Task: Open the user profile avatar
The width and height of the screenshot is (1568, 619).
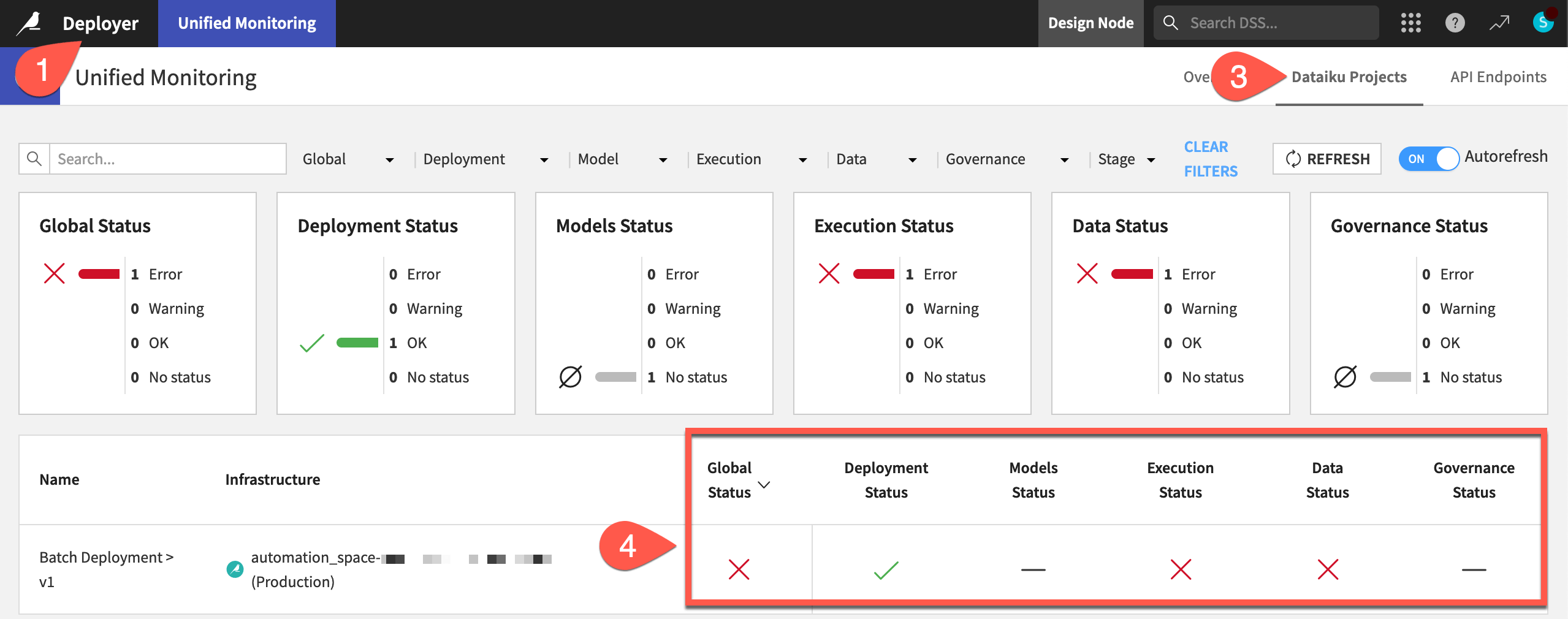Action: (1543, 23)
